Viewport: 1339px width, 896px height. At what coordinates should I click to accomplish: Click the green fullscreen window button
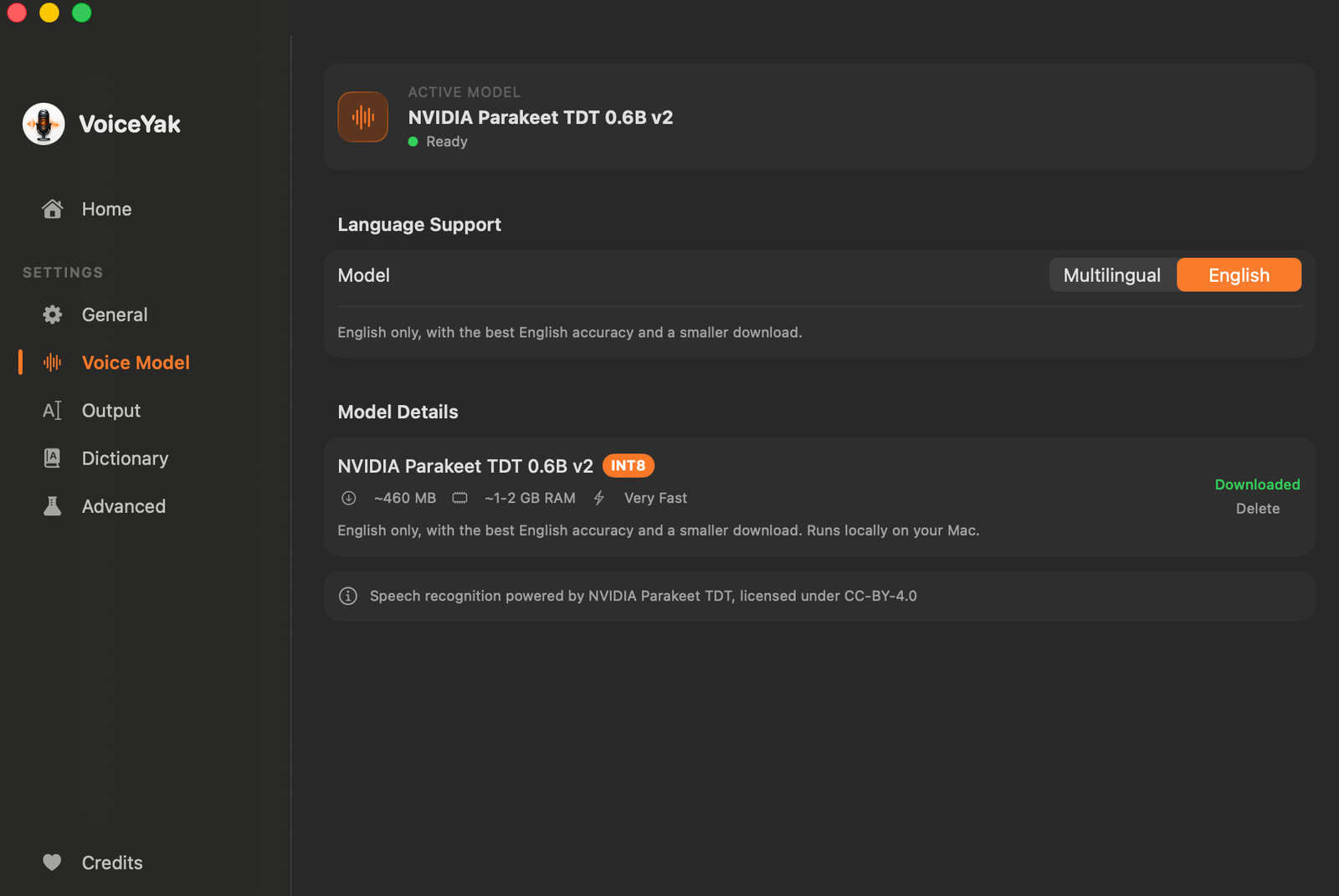pos(82,13)
